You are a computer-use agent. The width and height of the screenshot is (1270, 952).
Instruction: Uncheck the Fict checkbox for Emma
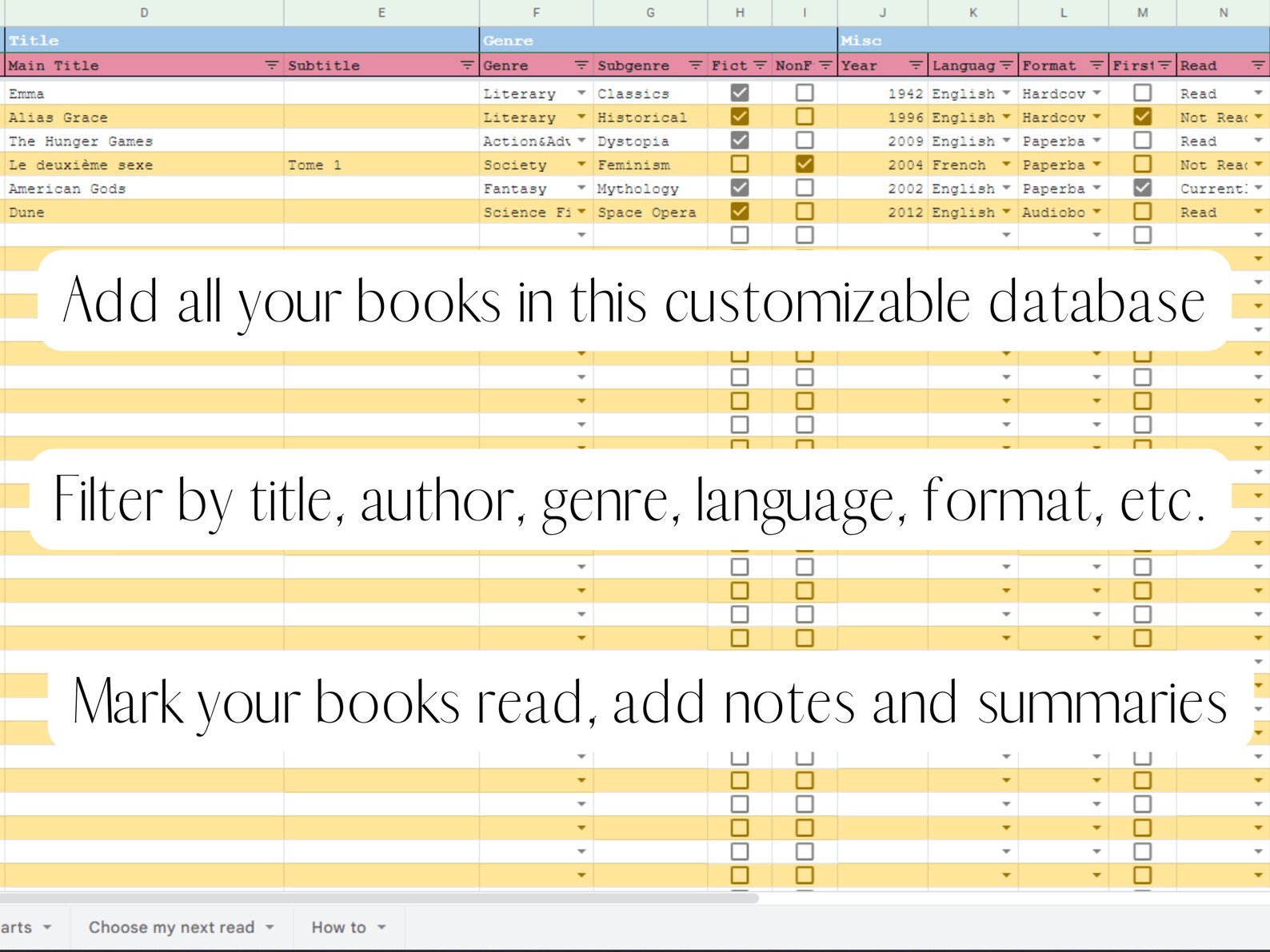click(740, 93)
